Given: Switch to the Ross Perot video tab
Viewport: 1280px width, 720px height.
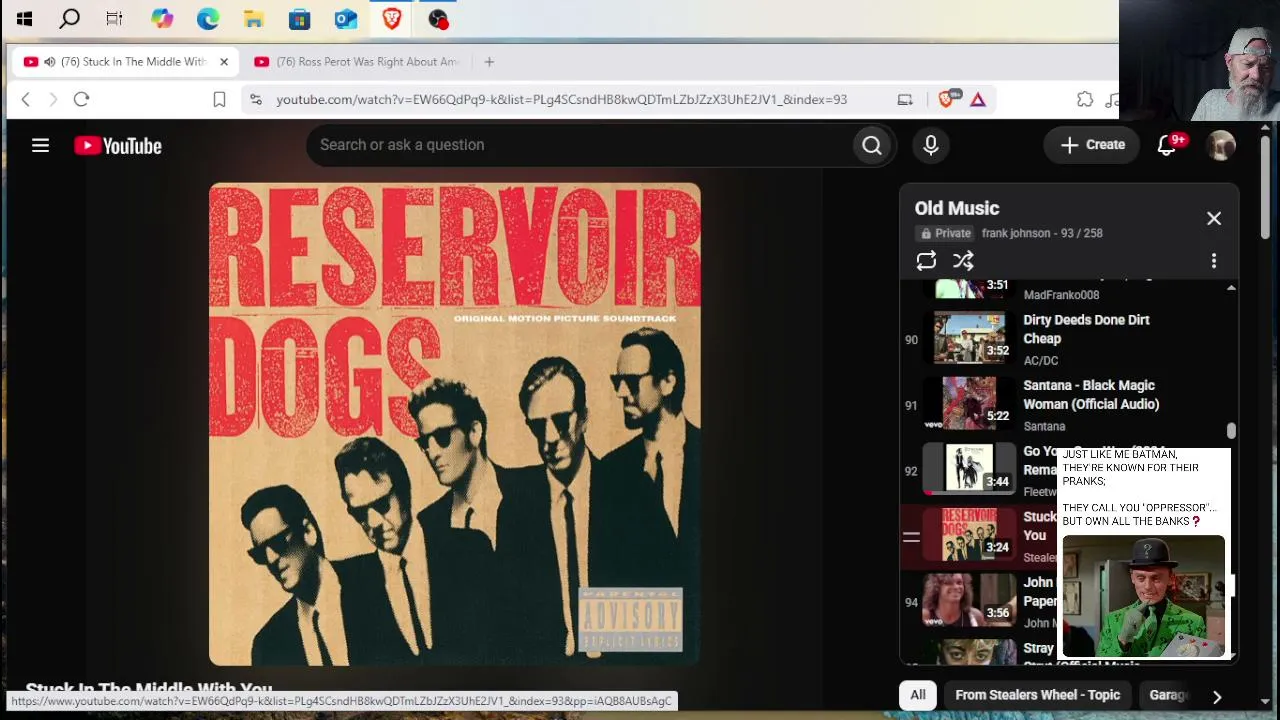Looking at the screenshot, I should tap(356, 62).
